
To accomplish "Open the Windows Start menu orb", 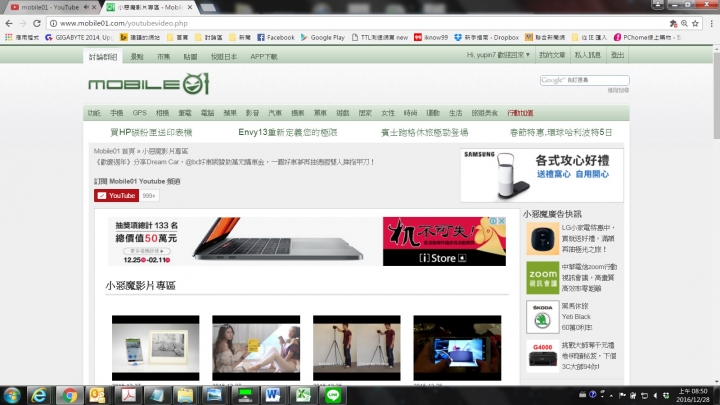I will click(11, 395).
